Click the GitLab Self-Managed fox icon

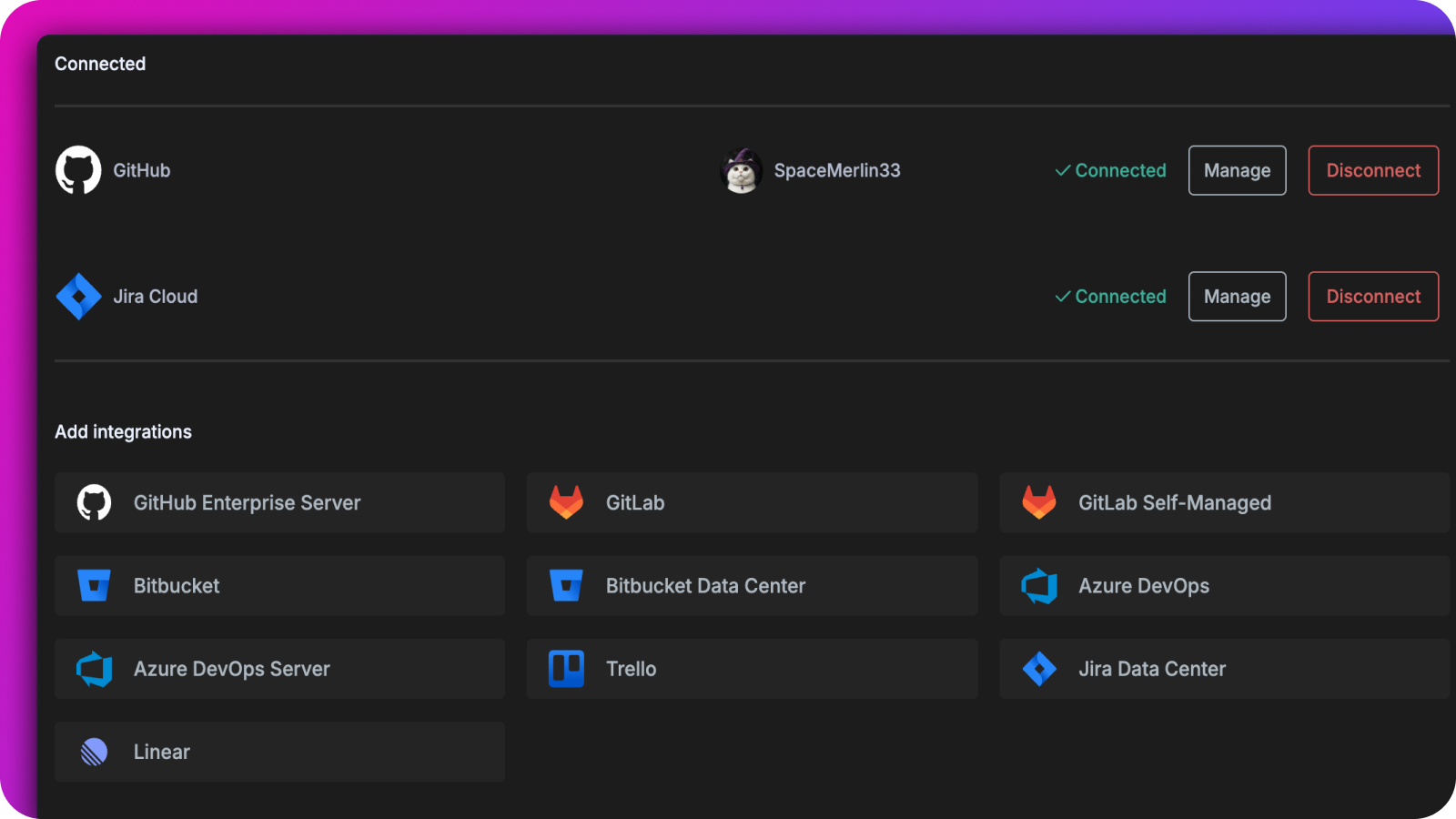pos(1040,502)
